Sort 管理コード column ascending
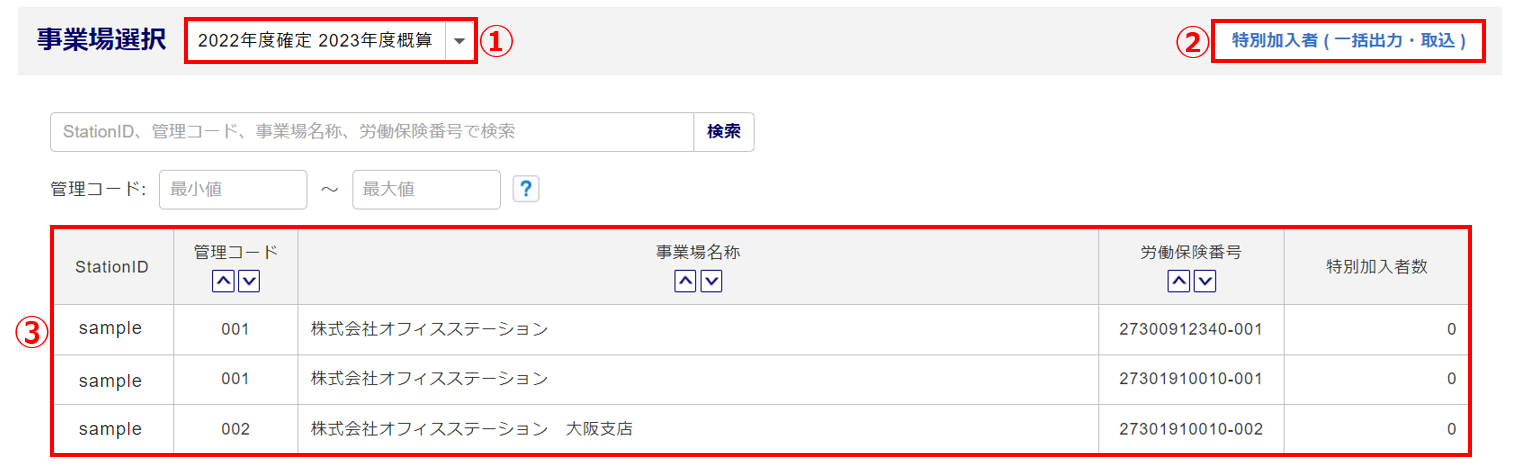This screenshot has height=476, width=1519. pyautogui.click(x=223, y=282)
